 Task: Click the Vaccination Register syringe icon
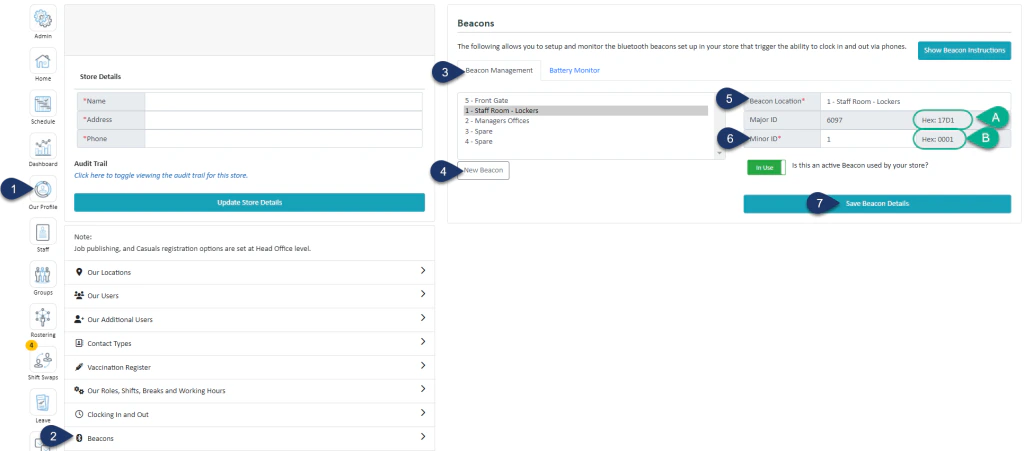[x=79, y=367]
